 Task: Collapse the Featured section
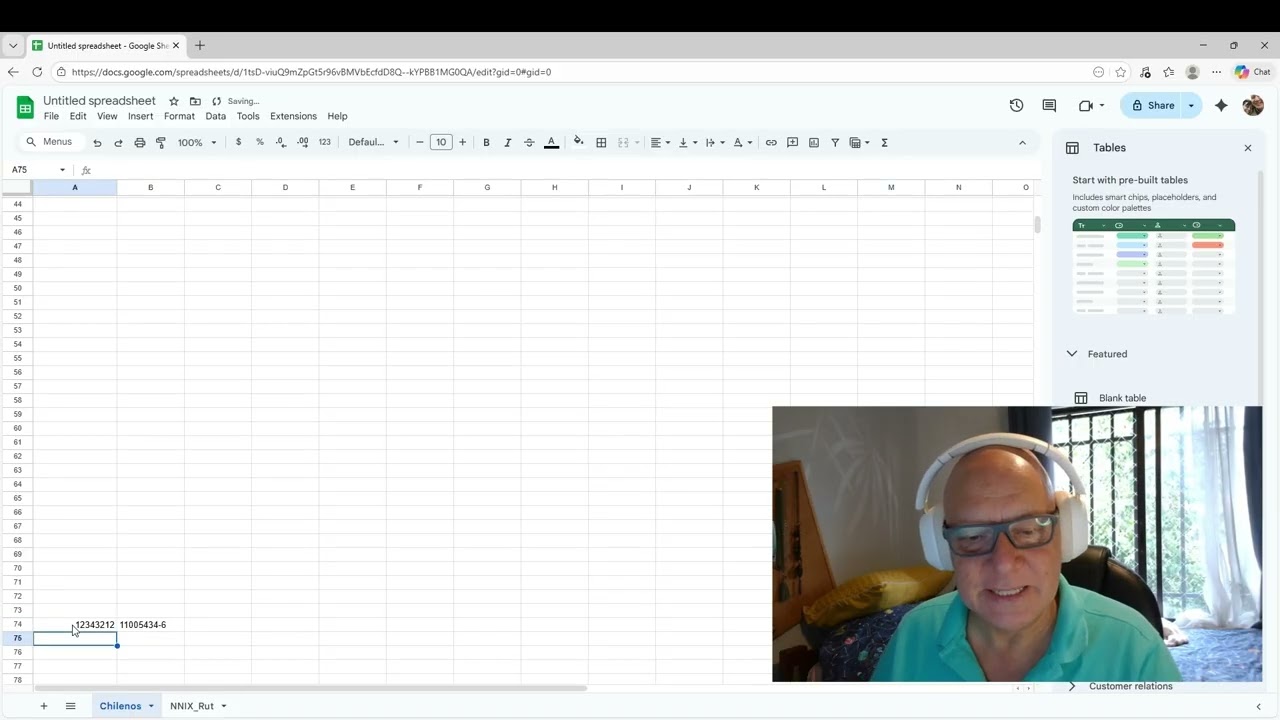pos(1072,354)
